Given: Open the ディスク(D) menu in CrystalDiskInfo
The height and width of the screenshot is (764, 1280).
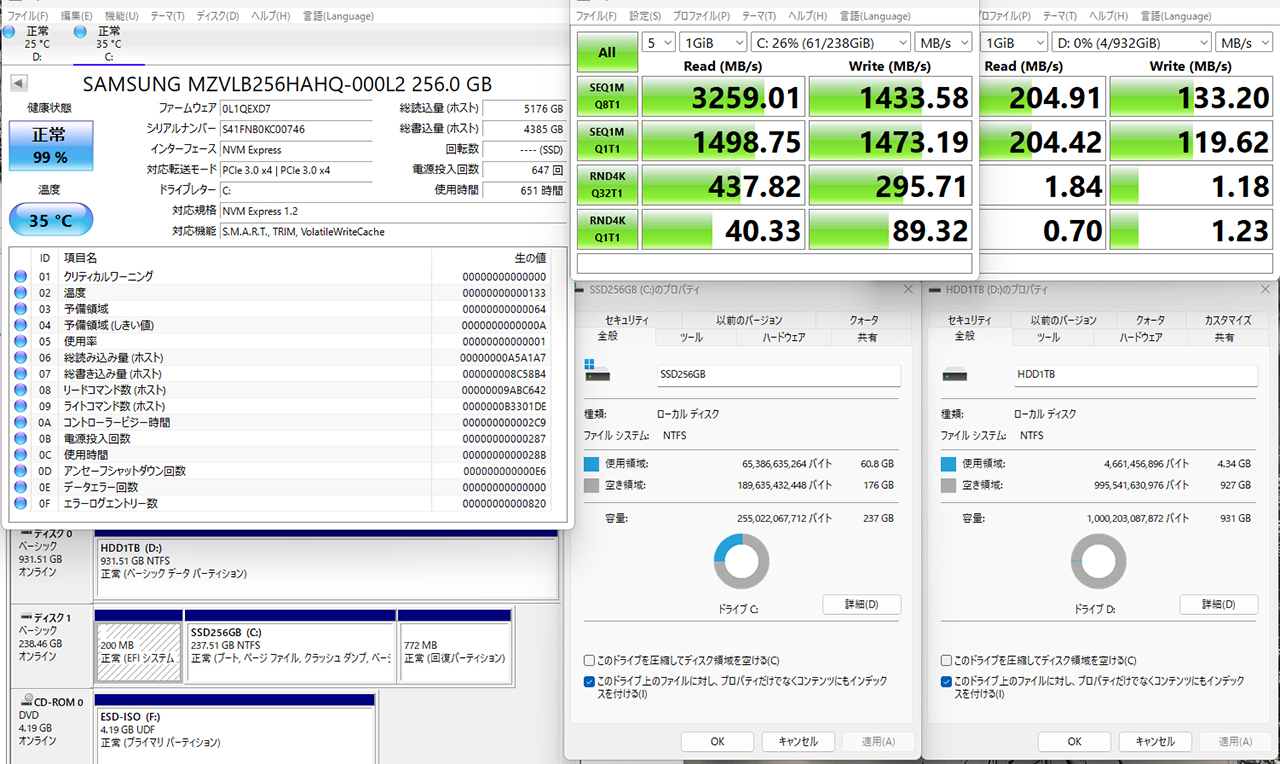Looking at the screenshot, I should (x=218, y=16).
